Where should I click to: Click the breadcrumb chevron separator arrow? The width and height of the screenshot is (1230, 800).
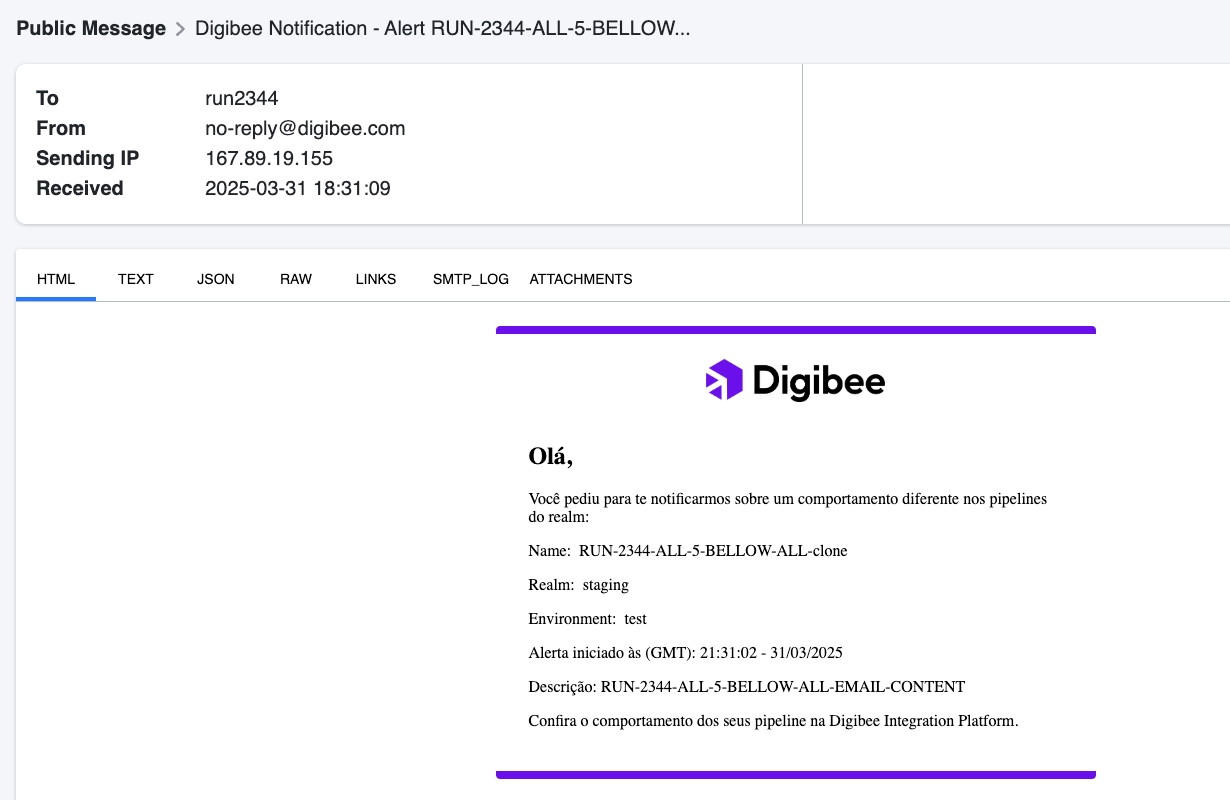click(x=181, y=29)
